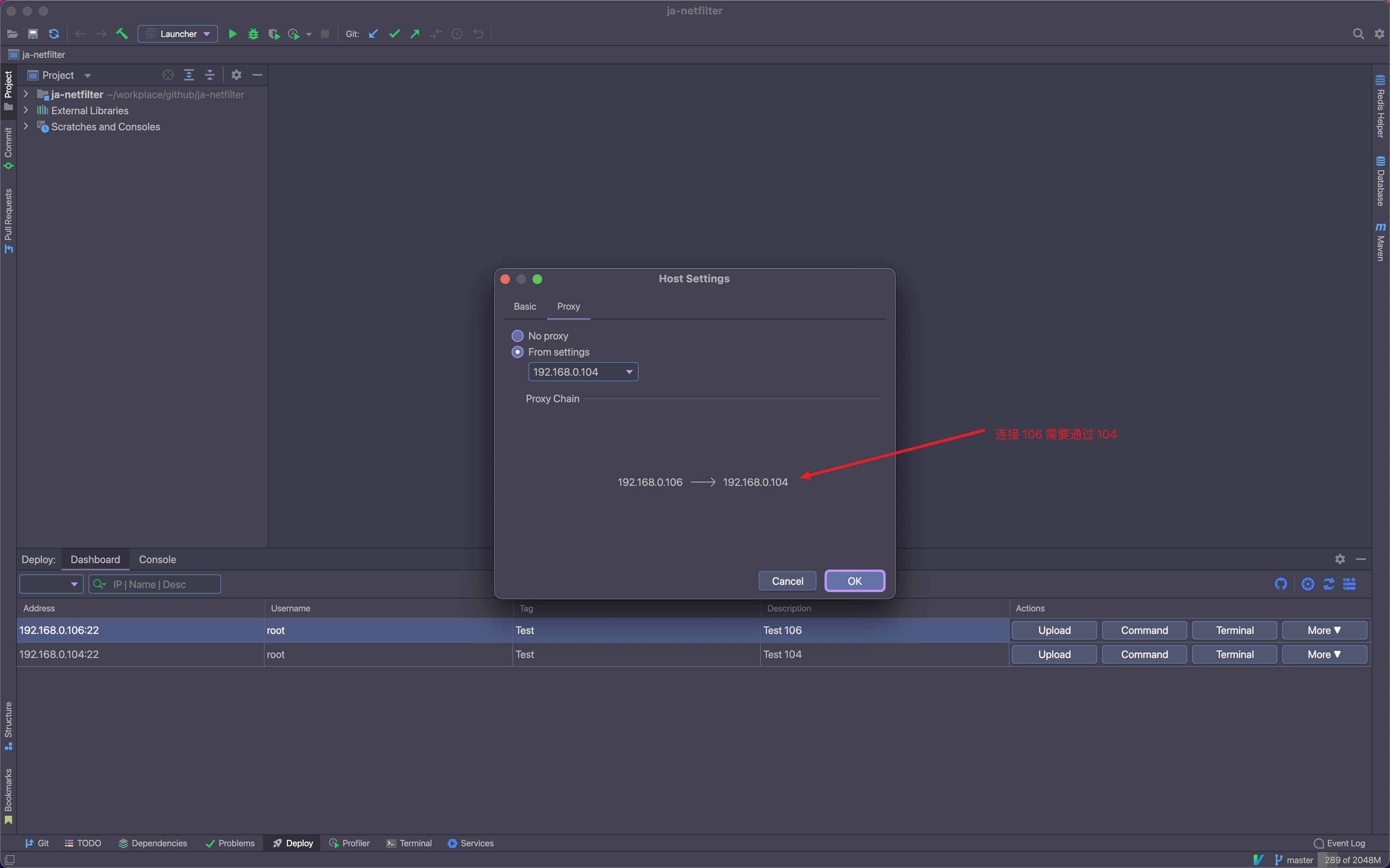Open the 192.168.0.104 proxy dropdown
This screenshot has width=1390, height=868.
[582, 372]
